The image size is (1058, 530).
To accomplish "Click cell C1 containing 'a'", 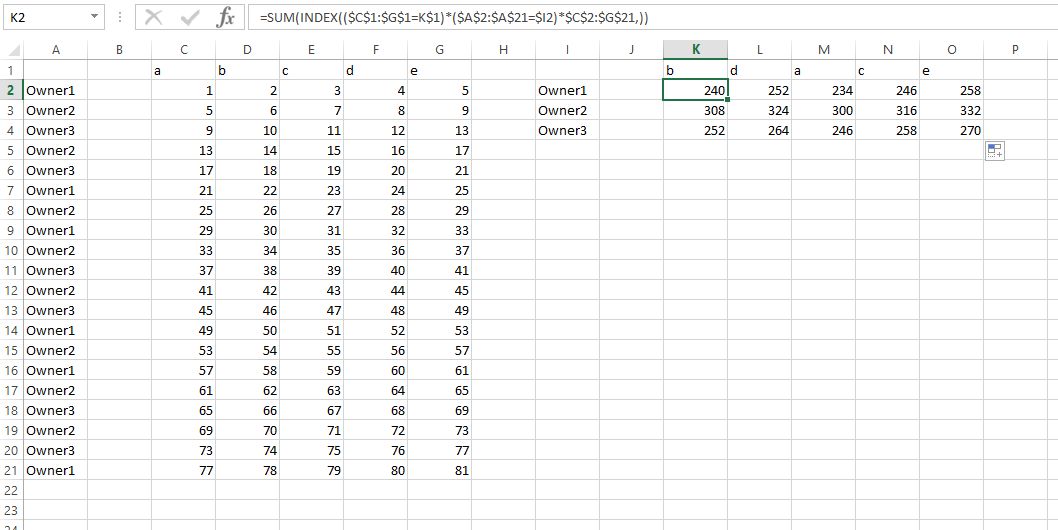I will (183, 70).
